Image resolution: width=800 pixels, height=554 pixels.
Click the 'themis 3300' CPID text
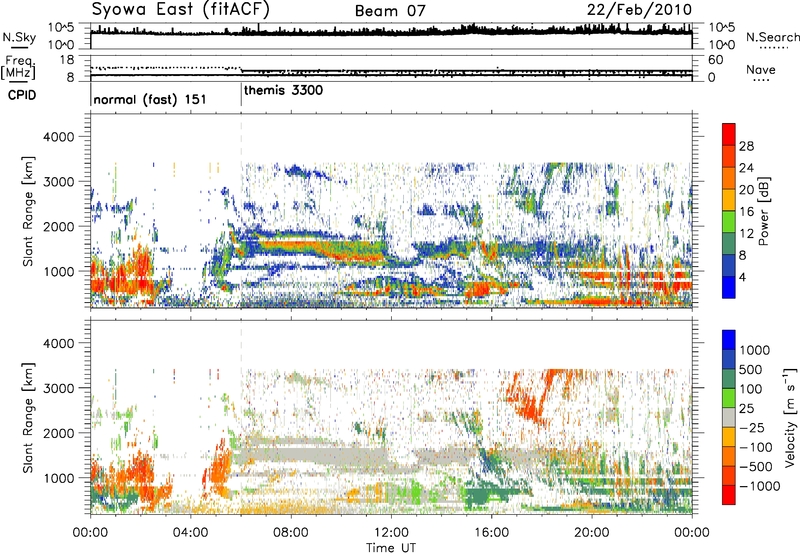[x=283, y=91]
